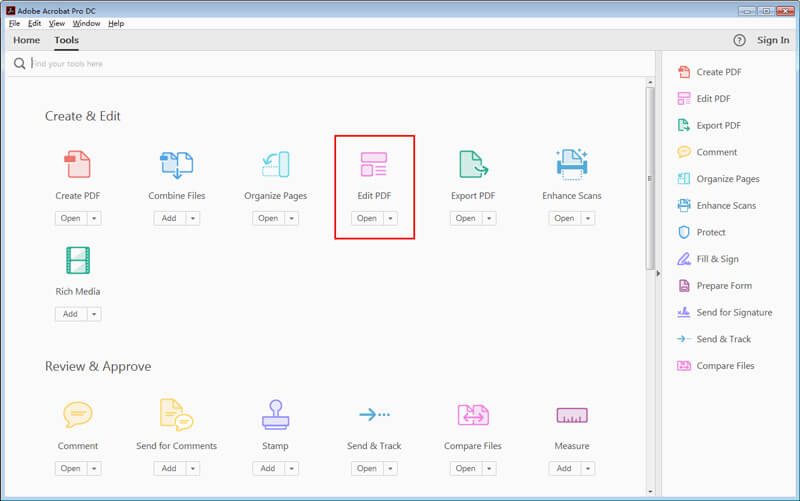The image size is (800, 501).
Task: Open the Window menu
Action: click(x=87, y=23)
